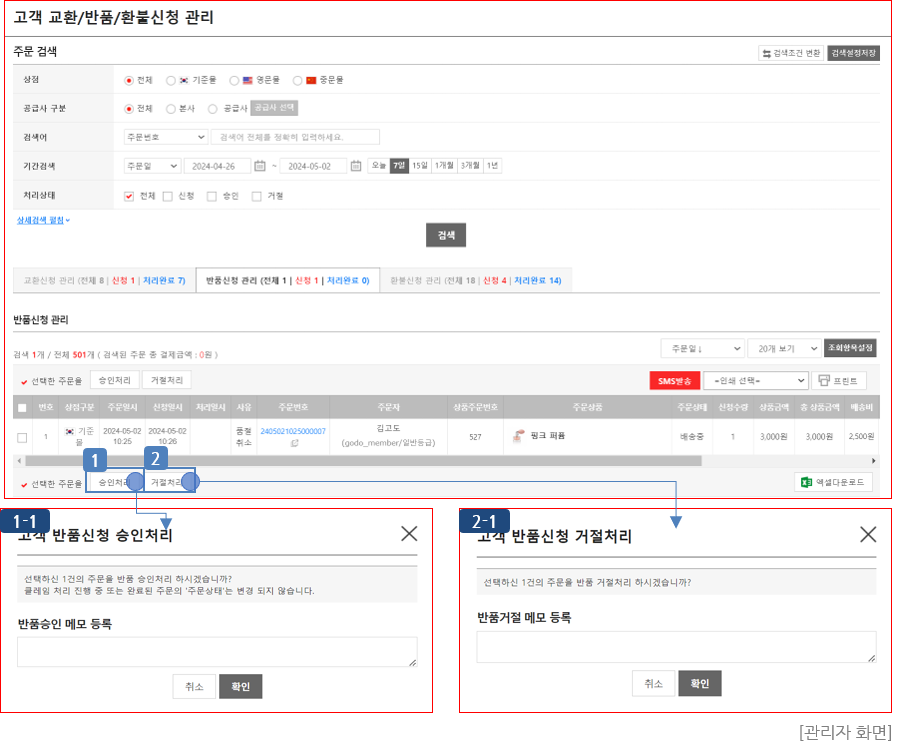This screenshot has width=908, height=752.
Task: Open the 주문번호 search keyword dropdown
Action: pyautogui.click(x=163, y=137)
